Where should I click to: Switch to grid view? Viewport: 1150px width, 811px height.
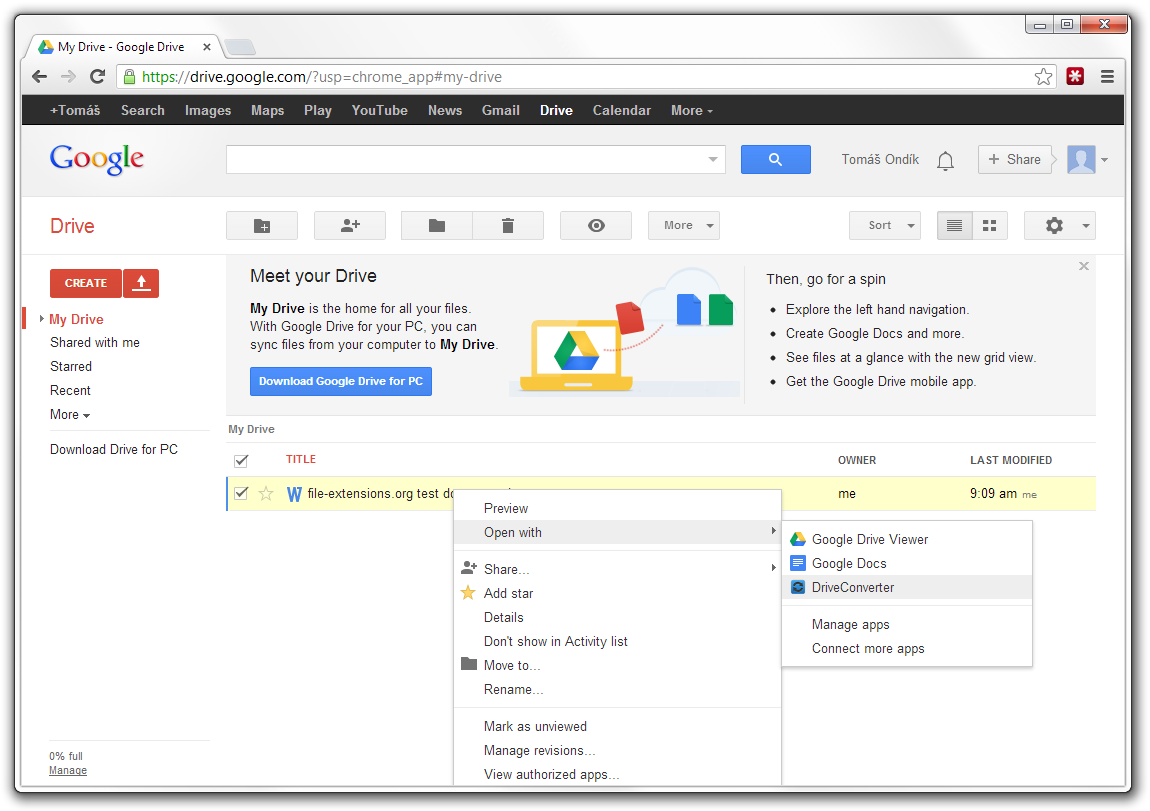(989, 226)
